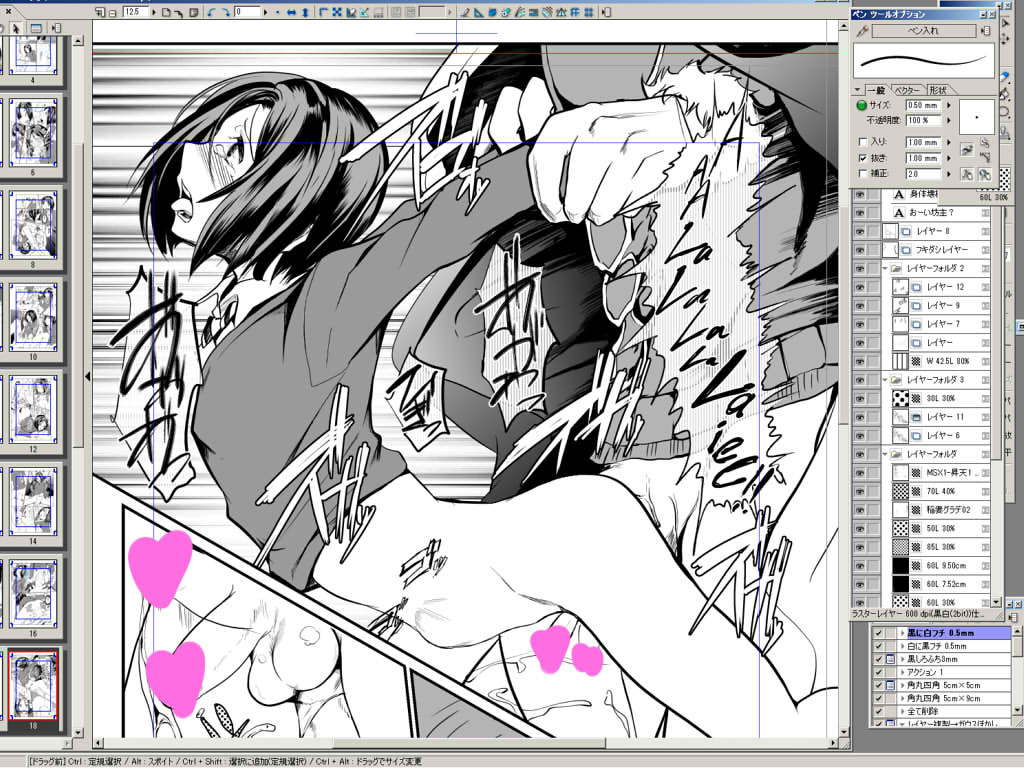Collapse レイヤーフォルダ 2 folder

coord(886,269)
